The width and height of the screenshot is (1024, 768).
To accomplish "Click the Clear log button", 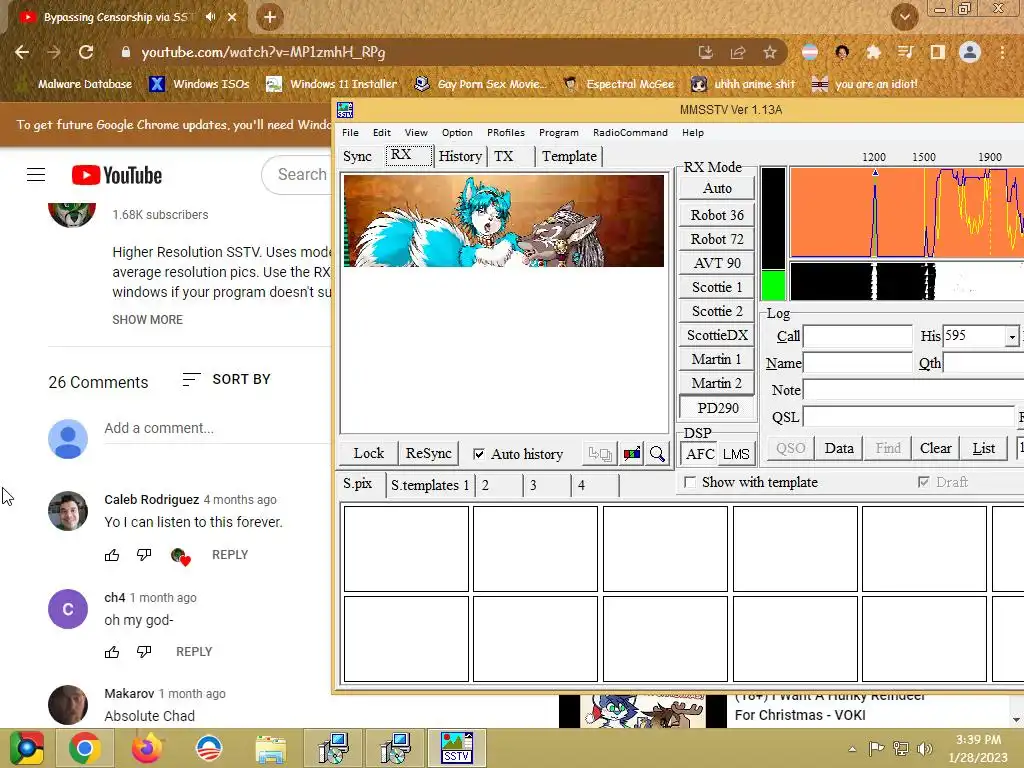I will [x=935, y=448].
